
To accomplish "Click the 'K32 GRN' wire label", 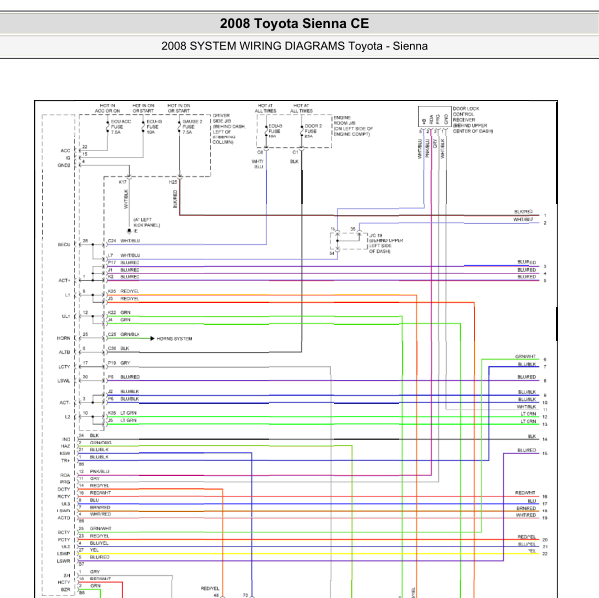I will [119, 313].
